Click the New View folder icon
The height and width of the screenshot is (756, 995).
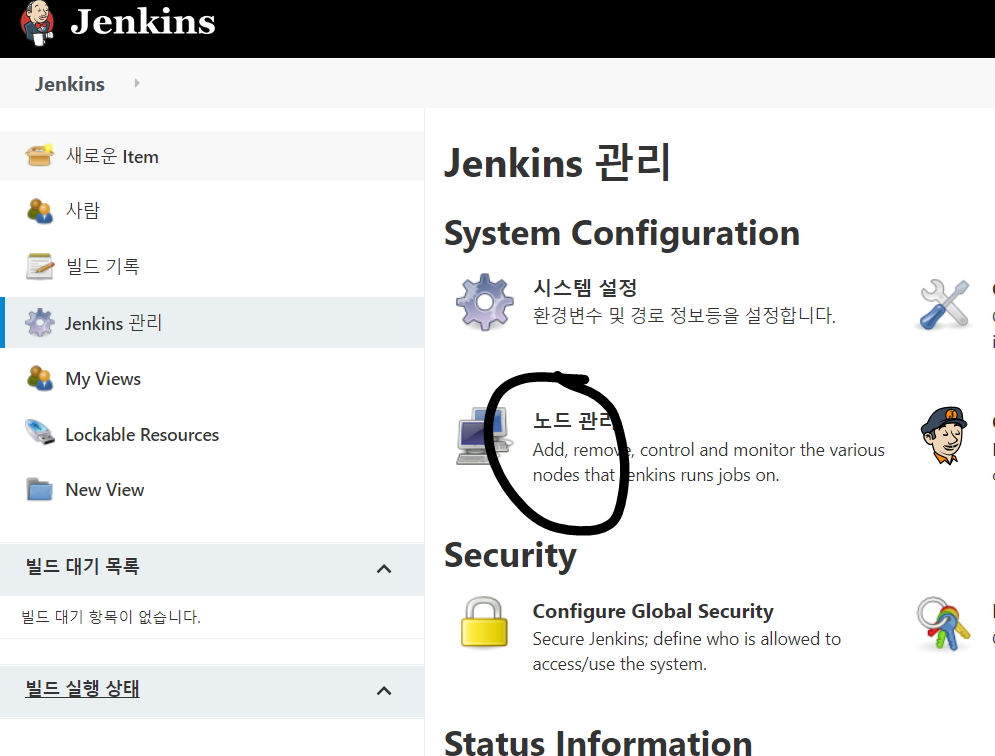(x=39, y=489)
